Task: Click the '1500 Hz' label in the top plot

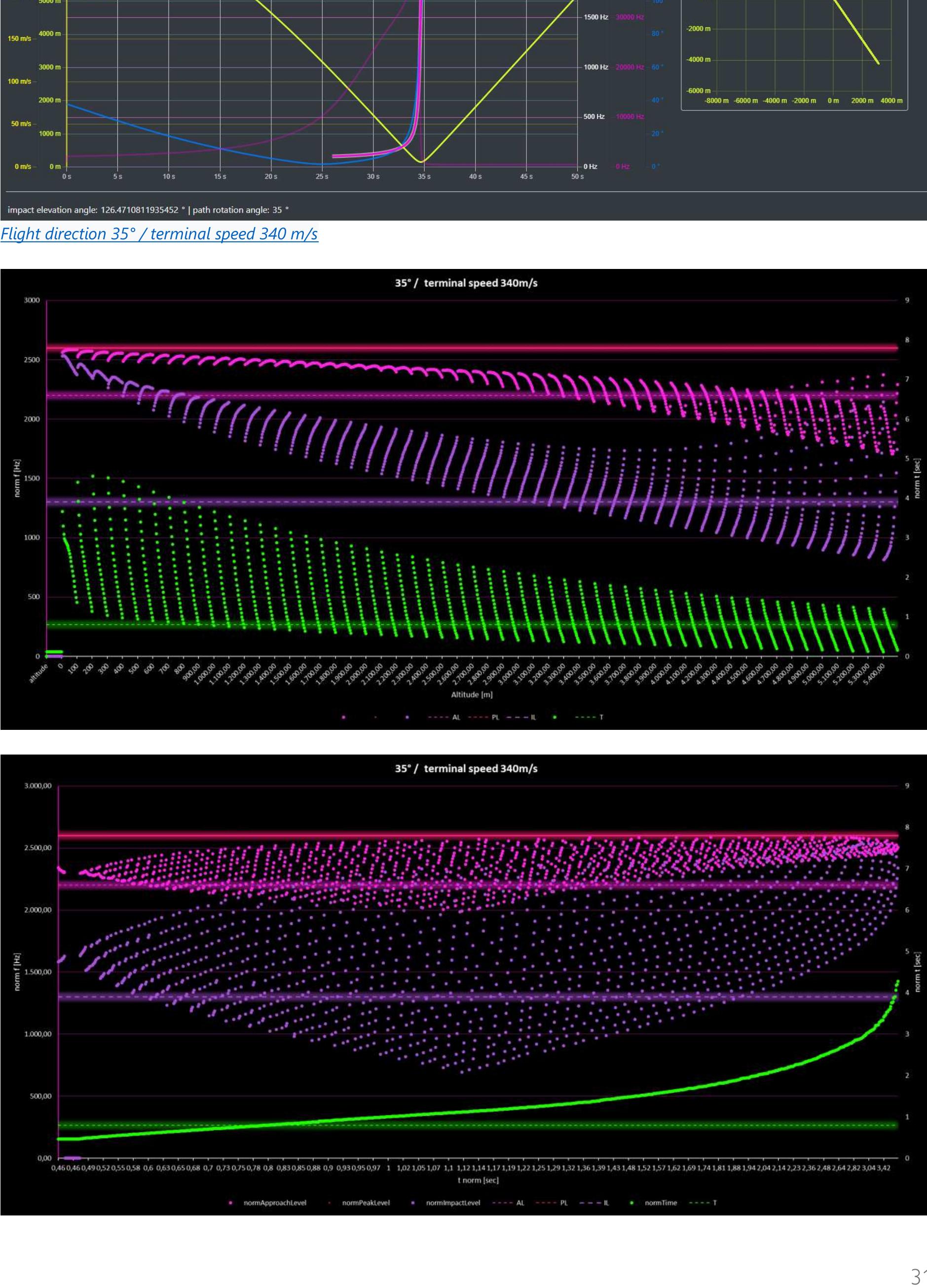Action: coord(596,18)
